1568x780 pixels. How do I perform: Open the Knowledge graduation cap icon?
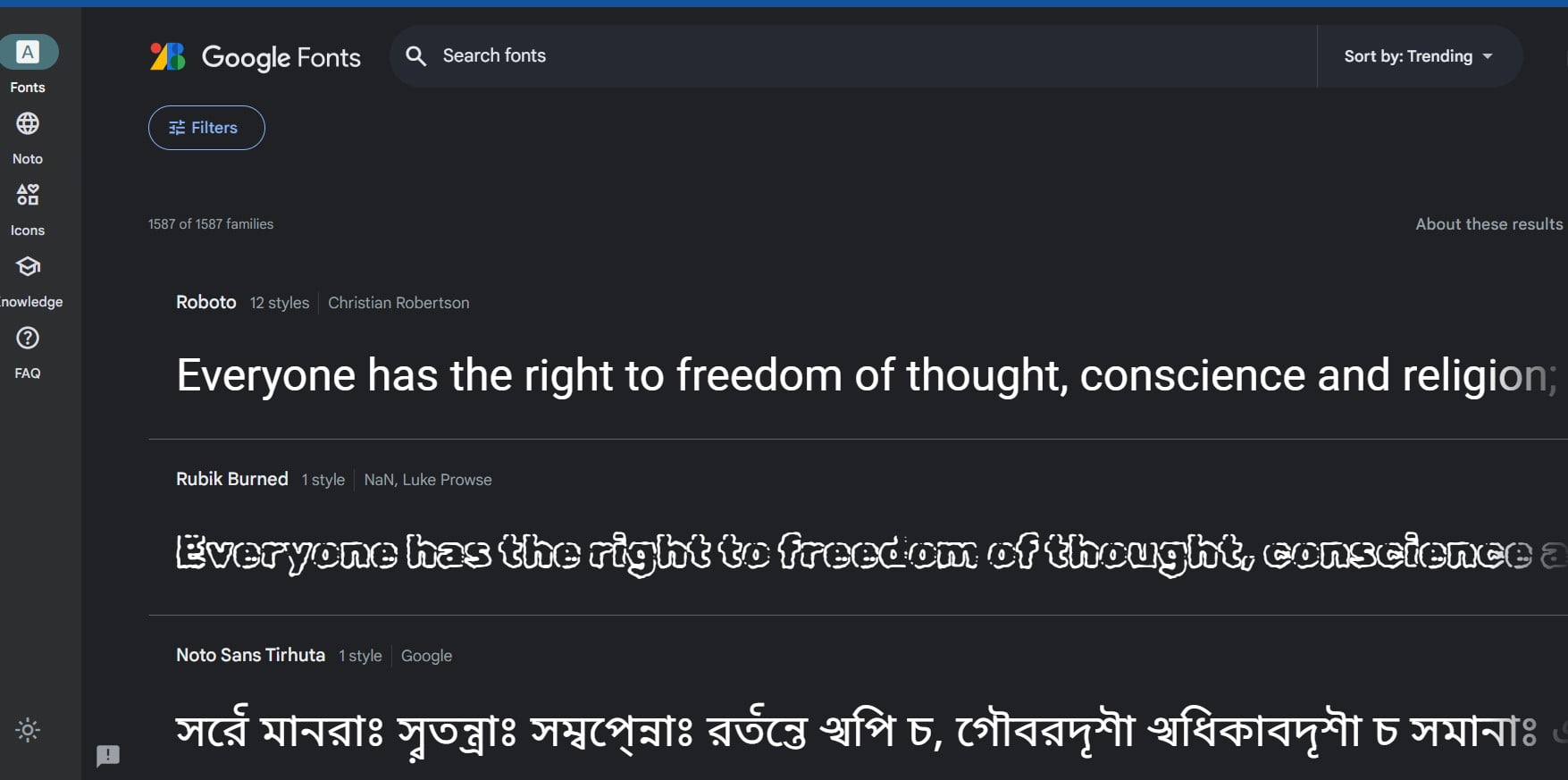(28, 267)
